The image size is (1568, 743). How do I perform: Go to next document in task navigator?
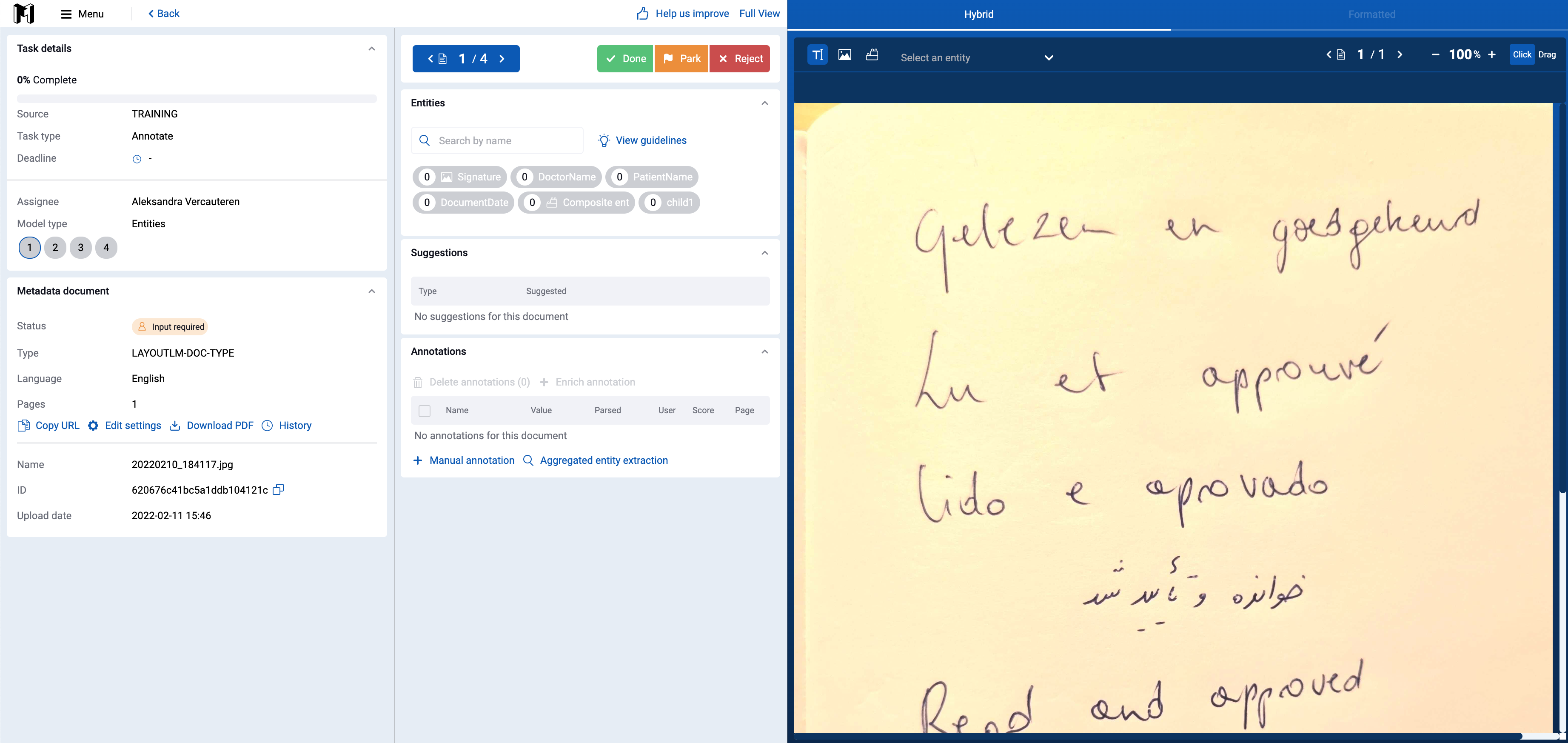[502, 58]
